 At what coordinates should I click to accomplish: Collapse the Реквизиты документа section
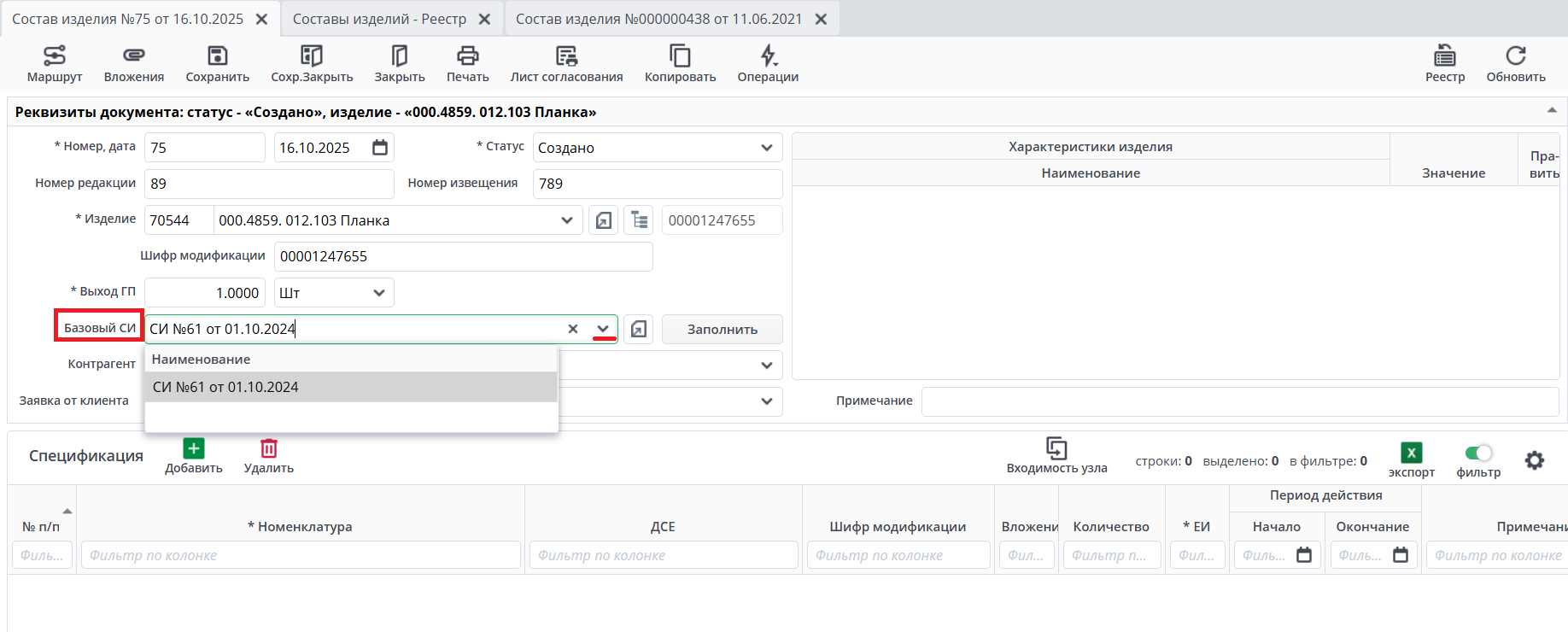pyautogui.click(x=1551, y=111)
